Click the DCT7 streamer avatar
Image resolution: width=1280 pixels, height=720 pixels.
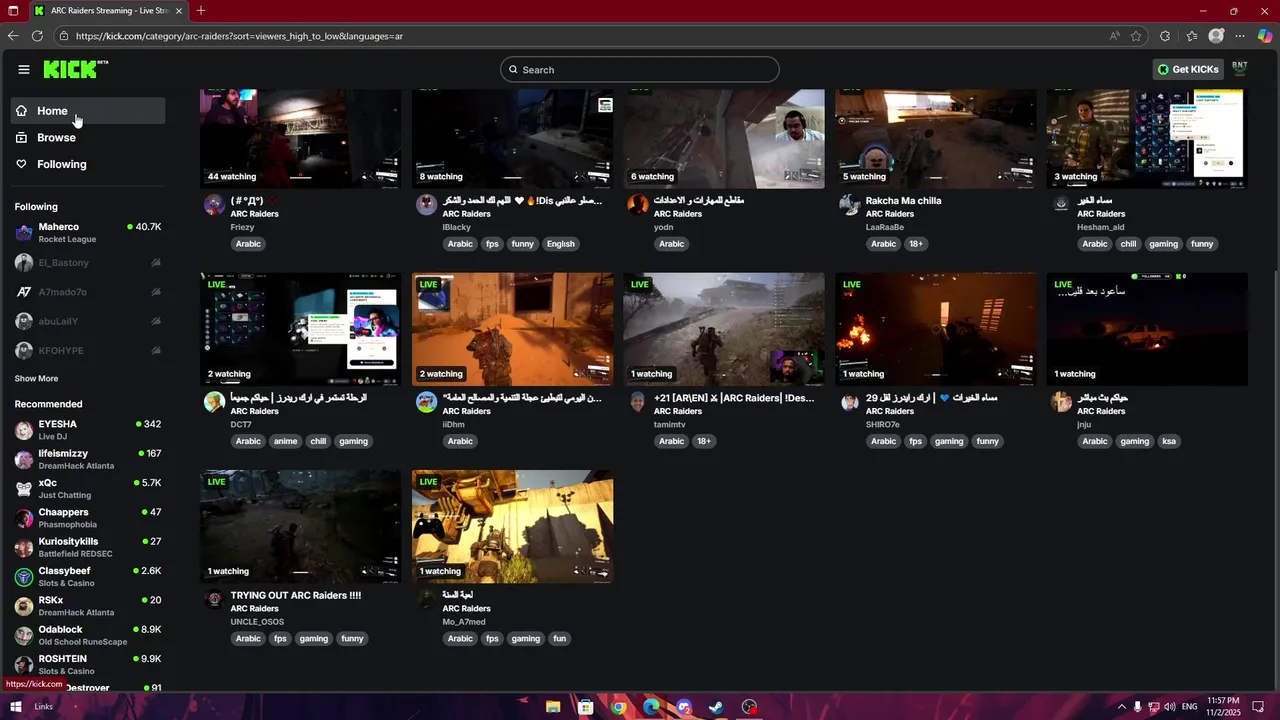tap(214, 402)
